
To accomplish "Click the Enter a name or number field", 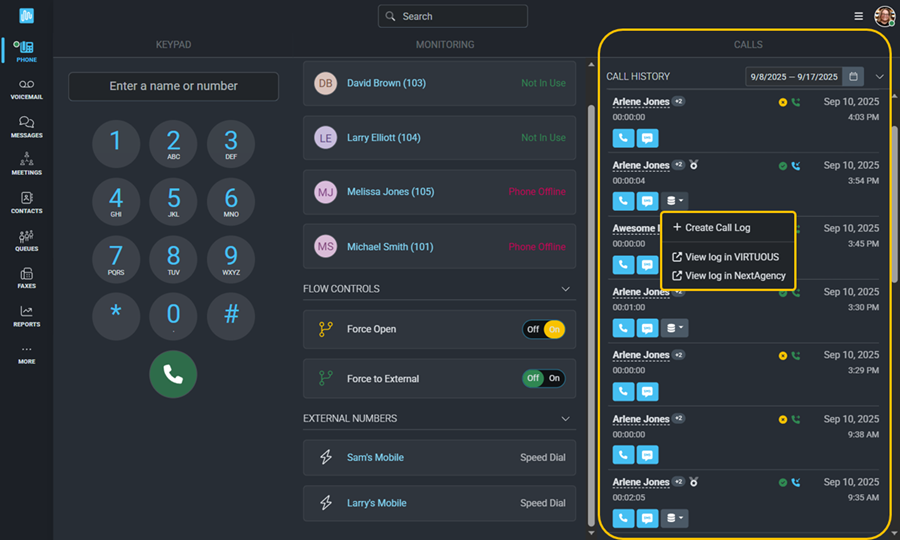I will 173,86.
